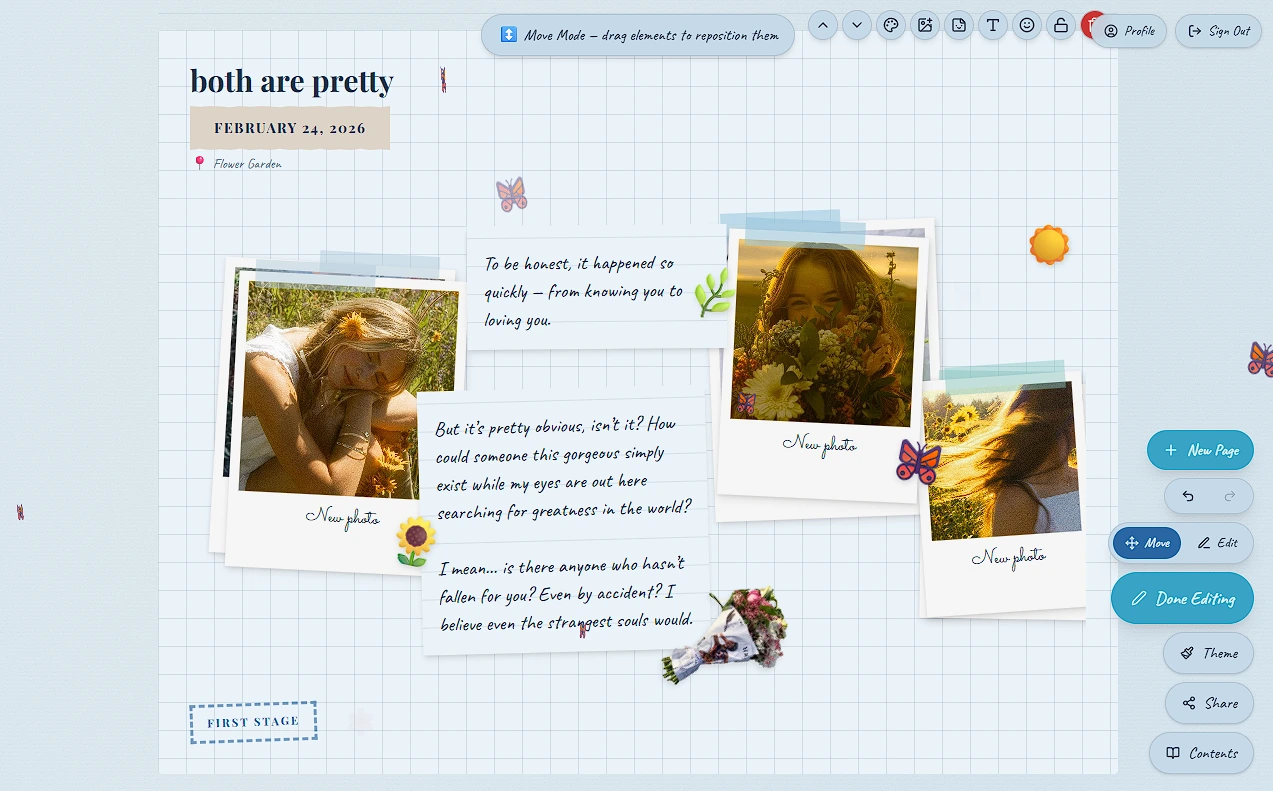Switch to Edit mode

pyautogui.click(x=1217, y=543)
